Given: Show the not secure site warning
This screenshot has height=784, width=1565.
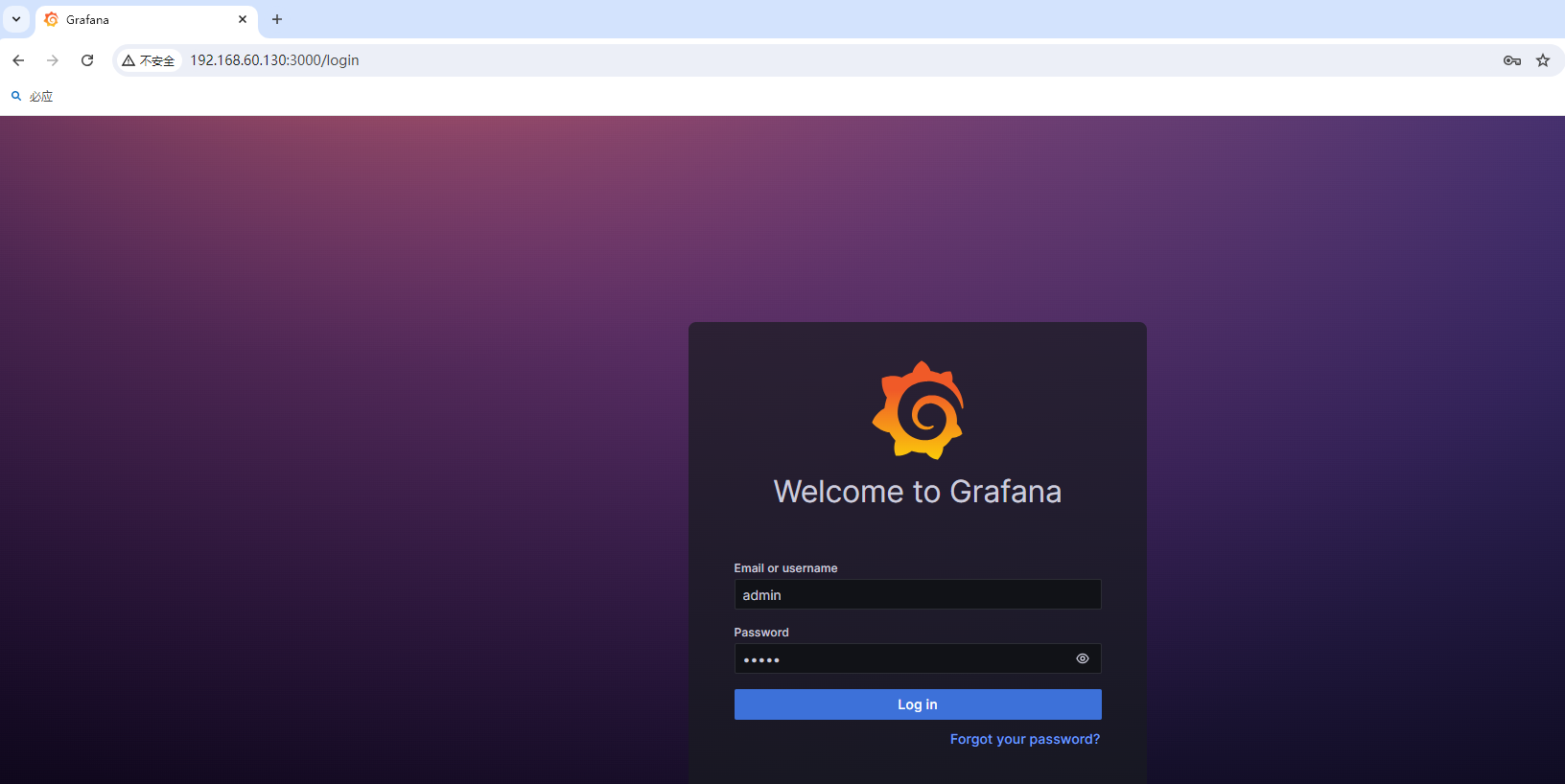Looking at the screenshot, I should 149,60.
